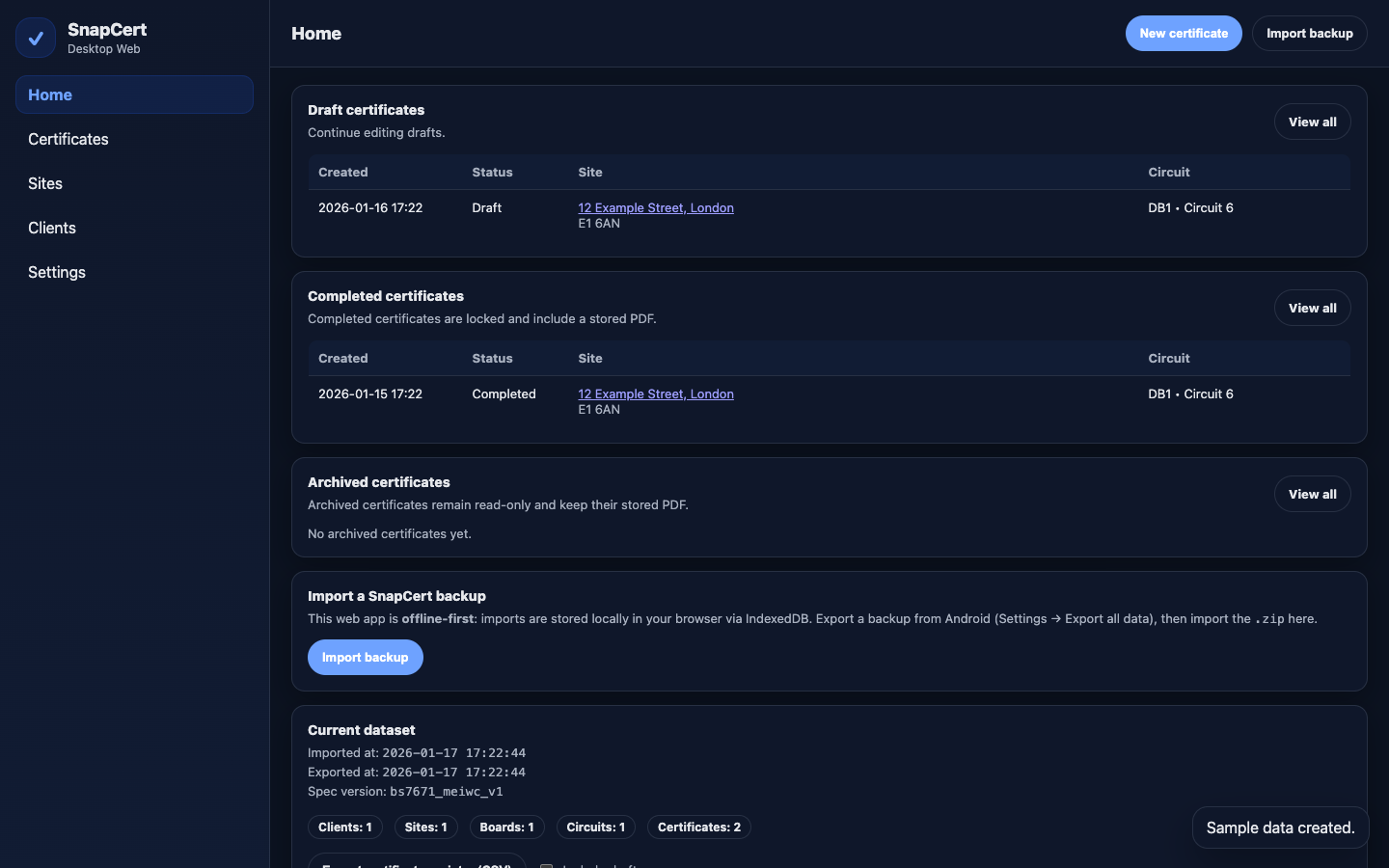Click the 'Completed' status cell

click(x=504, y=393)
